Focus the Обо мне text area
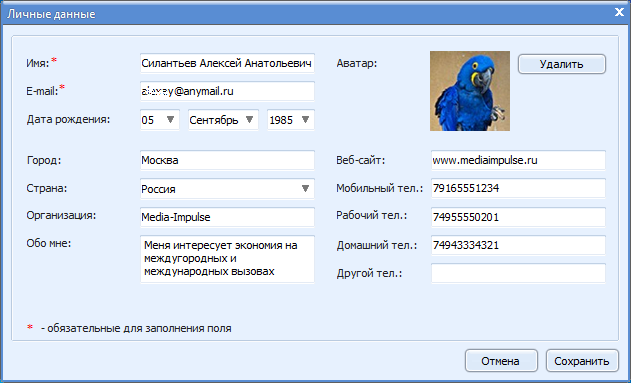This screenshot has width=631, height=383. coord(227,259)
